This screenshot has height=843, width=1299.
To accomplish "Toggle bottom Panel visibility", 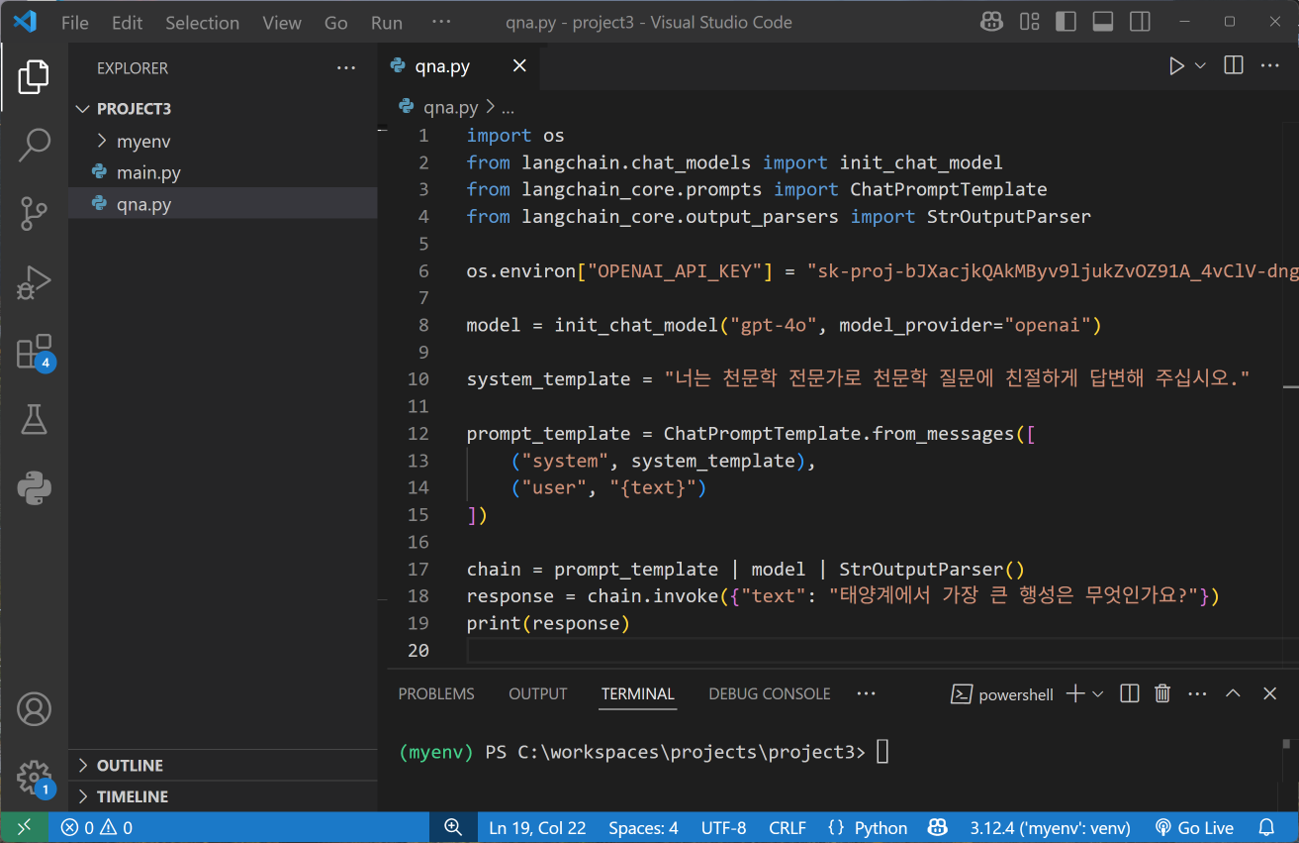I will tap(1103, 22).
